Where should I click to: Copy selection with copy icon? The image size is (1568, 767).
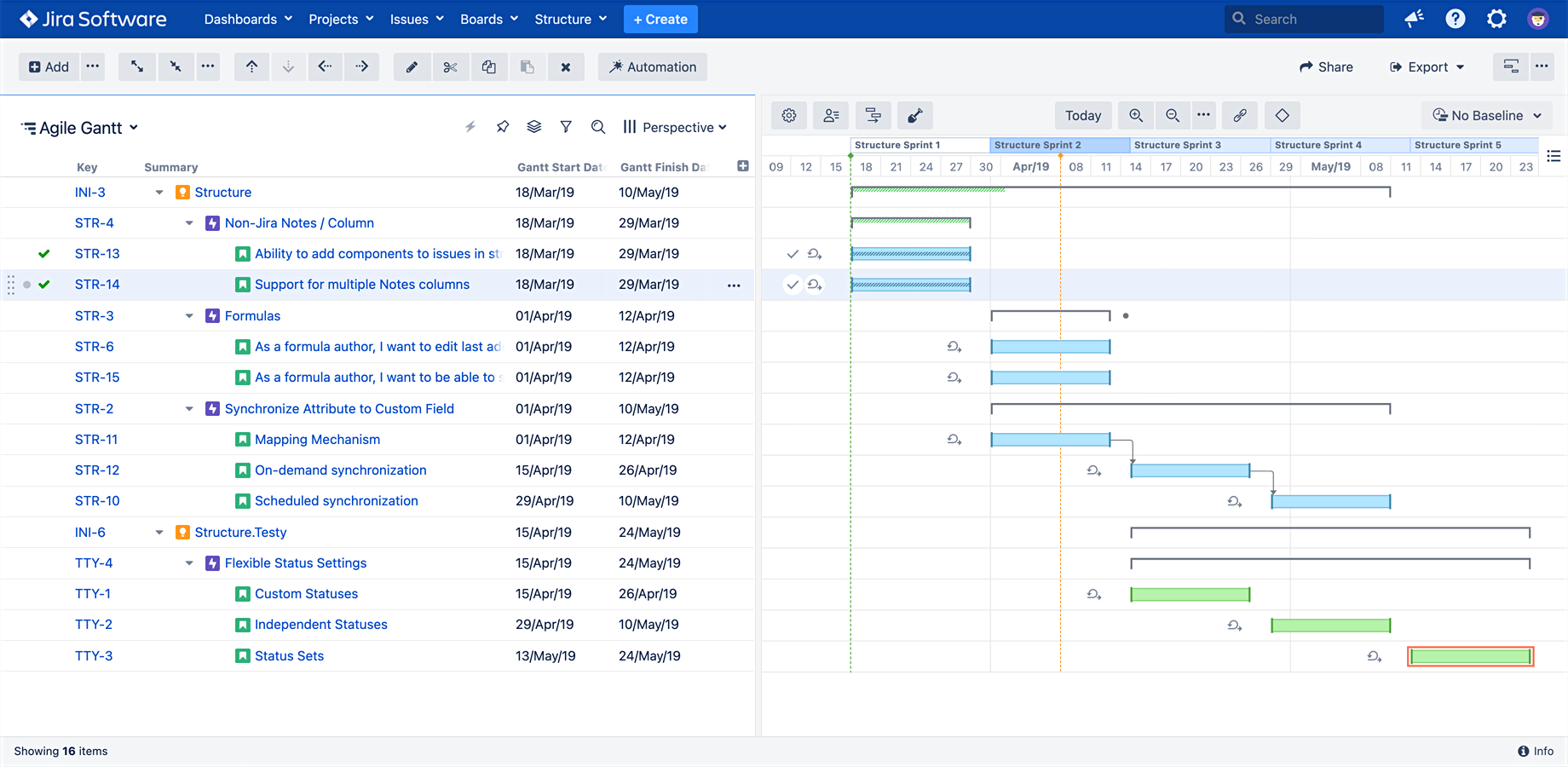click(488, 66)
